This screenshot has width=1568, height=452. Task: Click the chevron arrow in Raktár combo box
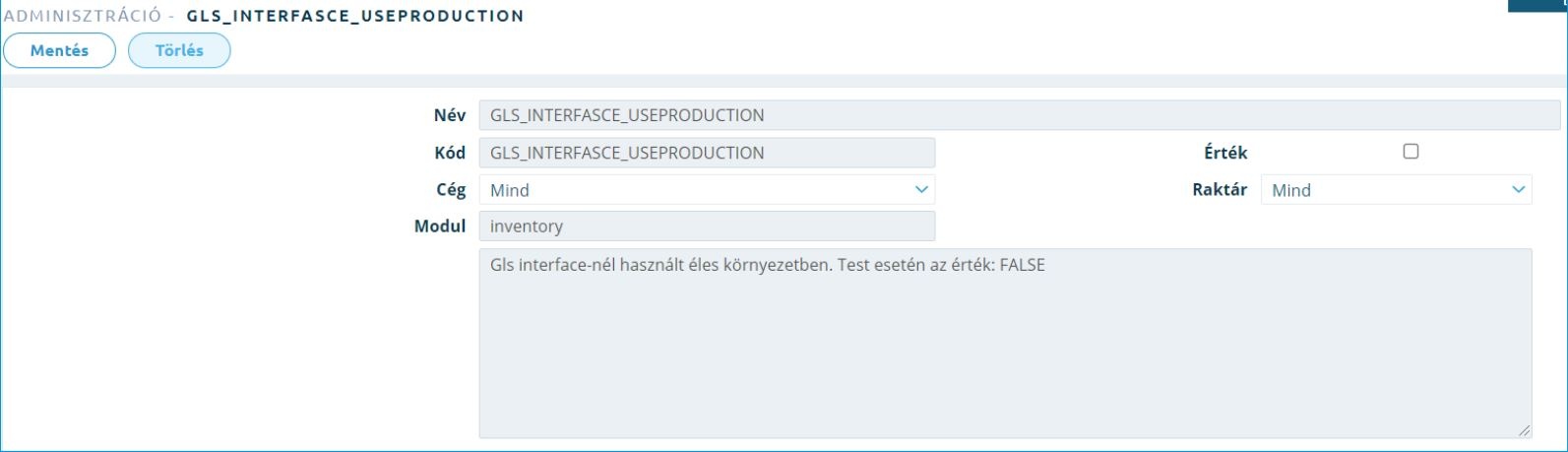coord(1519,189)
